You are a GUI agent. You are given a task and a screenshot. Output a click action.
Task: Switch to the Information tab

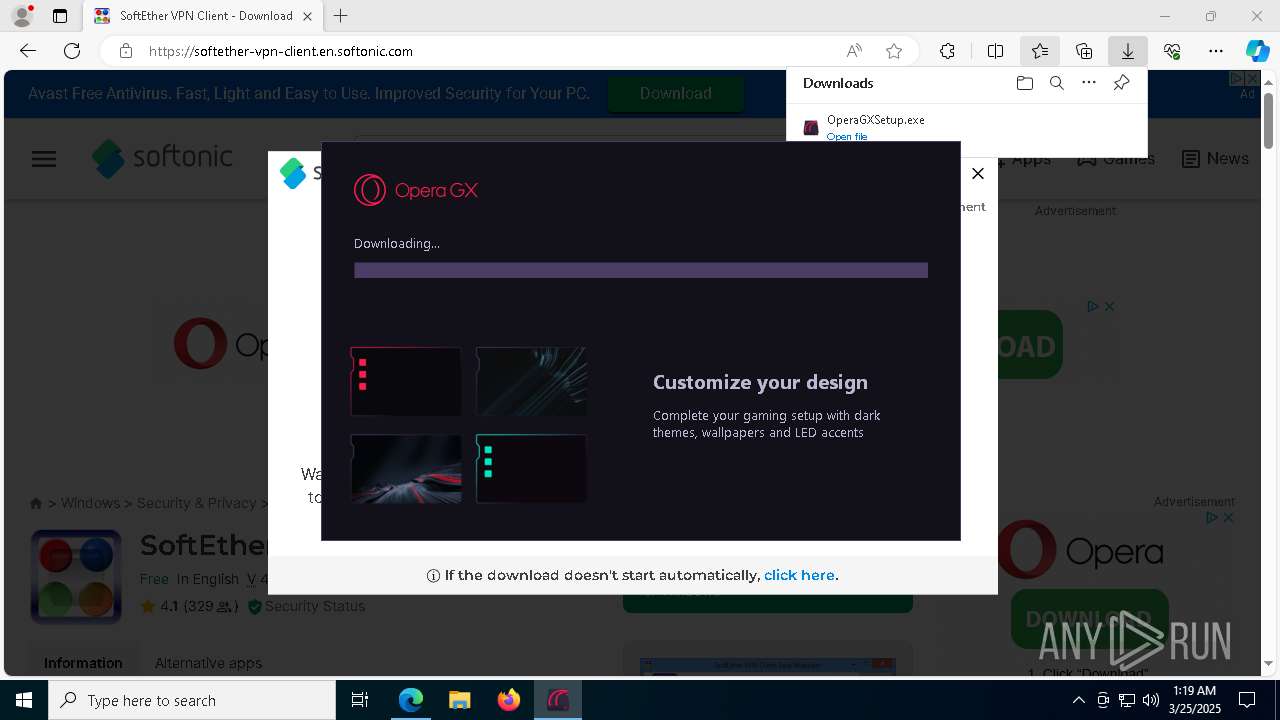(83, 663)
